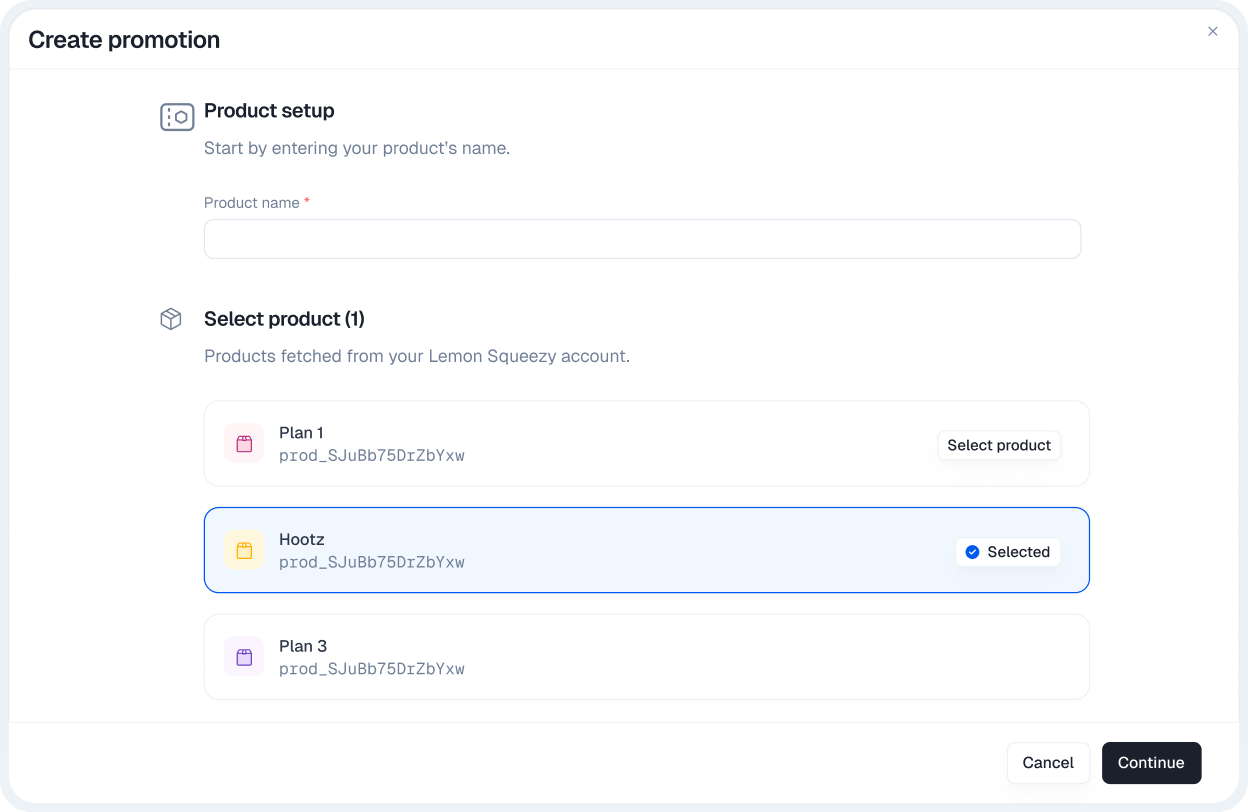Click the purple Plan 3 package icon
This screenshot has height=812, width=1248.
click(x=244, y=657)
